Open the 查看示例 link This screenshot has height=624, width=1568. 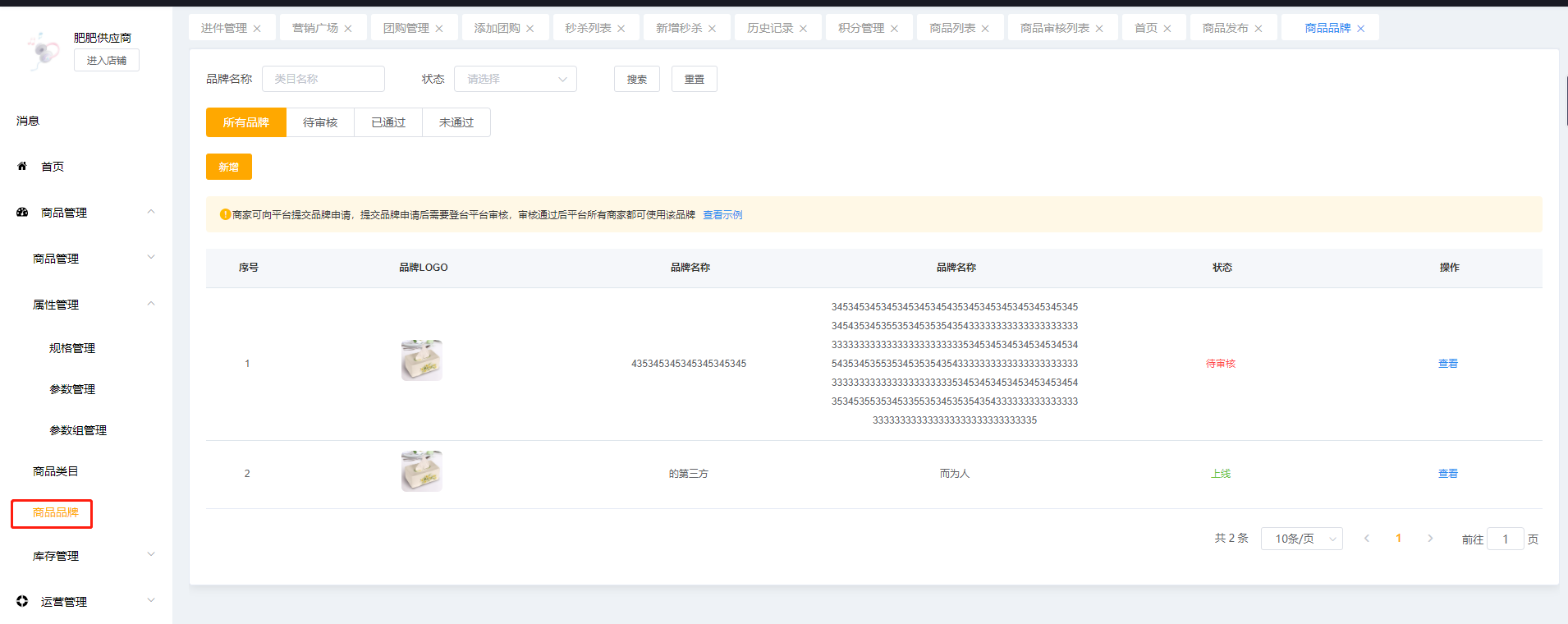tap(722, 215)
